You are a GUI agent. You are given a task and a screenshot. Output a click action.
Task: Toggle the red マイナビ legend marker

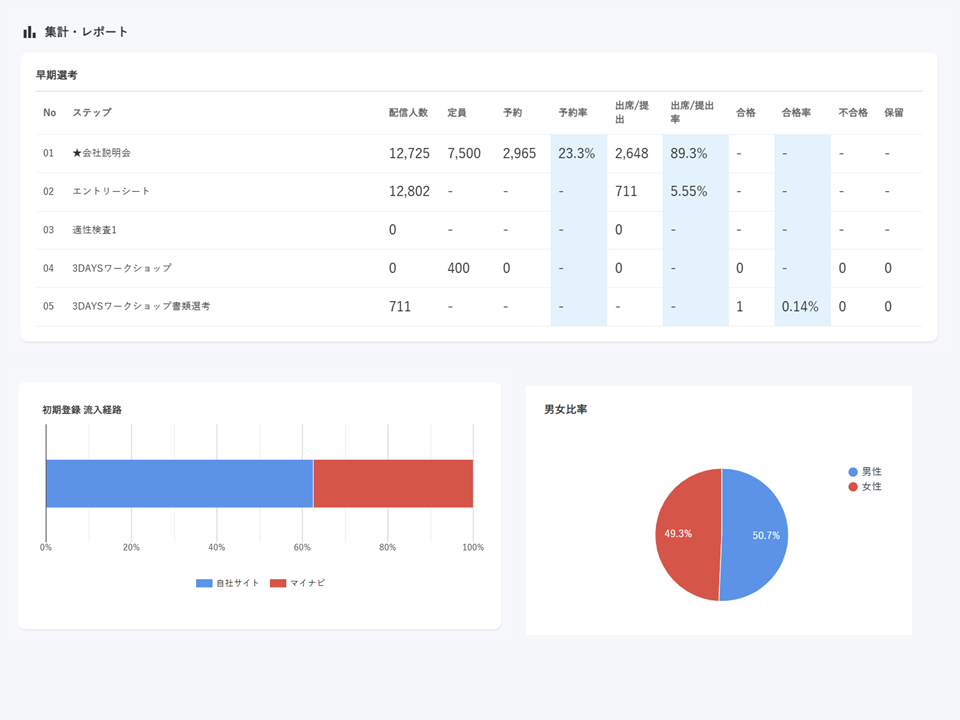coord(278,583)
